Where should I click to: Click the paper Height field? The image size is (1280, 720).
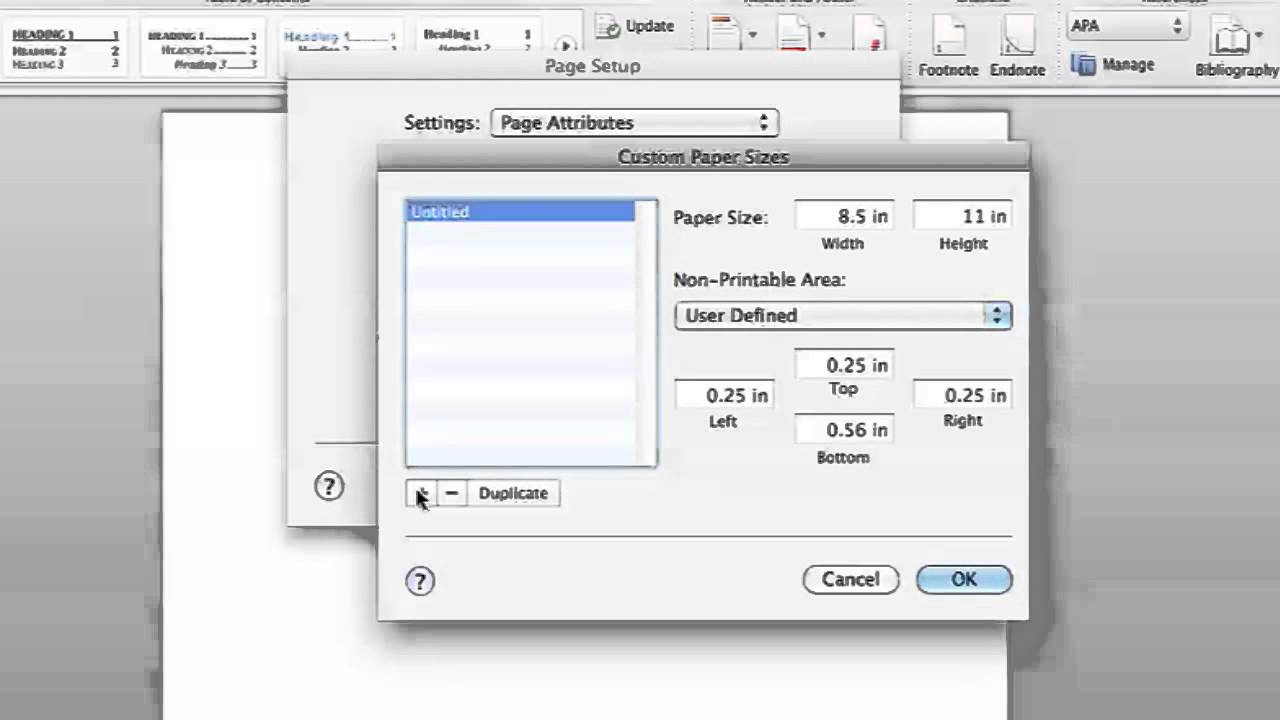pyautogui.click(x=963, y=216)
